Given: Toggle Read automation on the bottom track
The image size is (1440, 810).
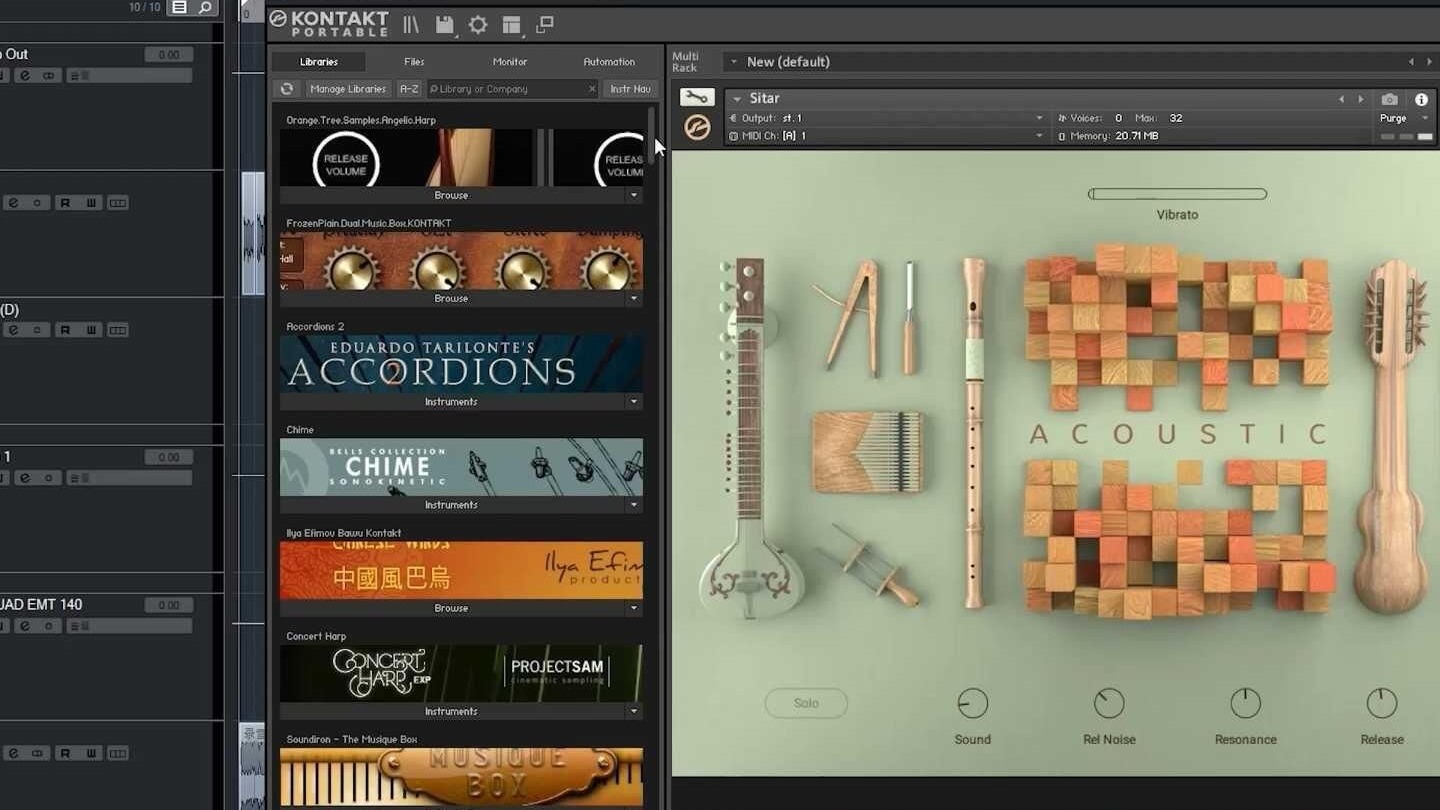Looking at the screenshot, I should pos(65,753).
